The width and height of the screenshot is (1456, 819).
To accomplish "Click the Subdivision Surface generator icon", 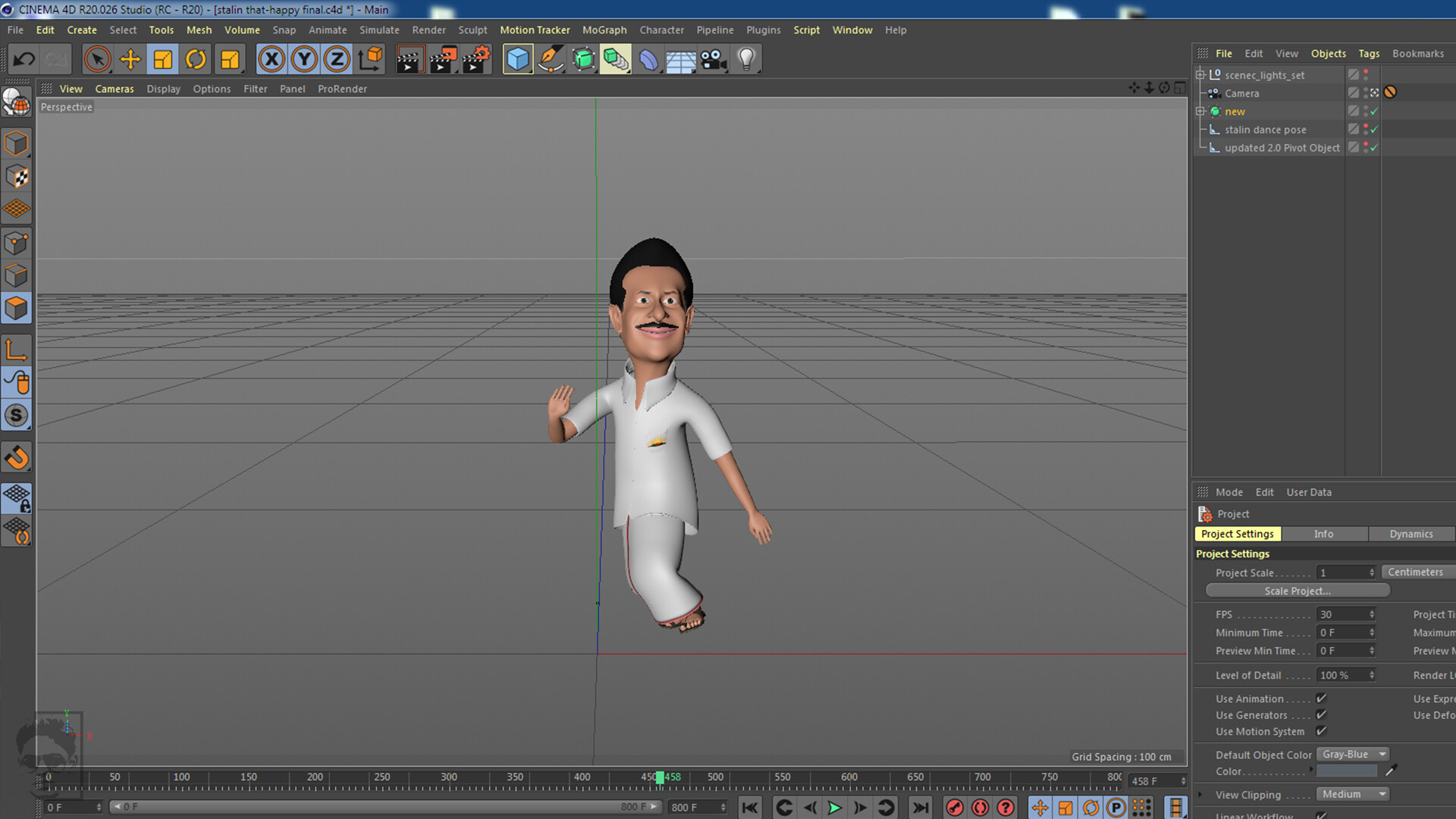I will [x=583, y=59].
